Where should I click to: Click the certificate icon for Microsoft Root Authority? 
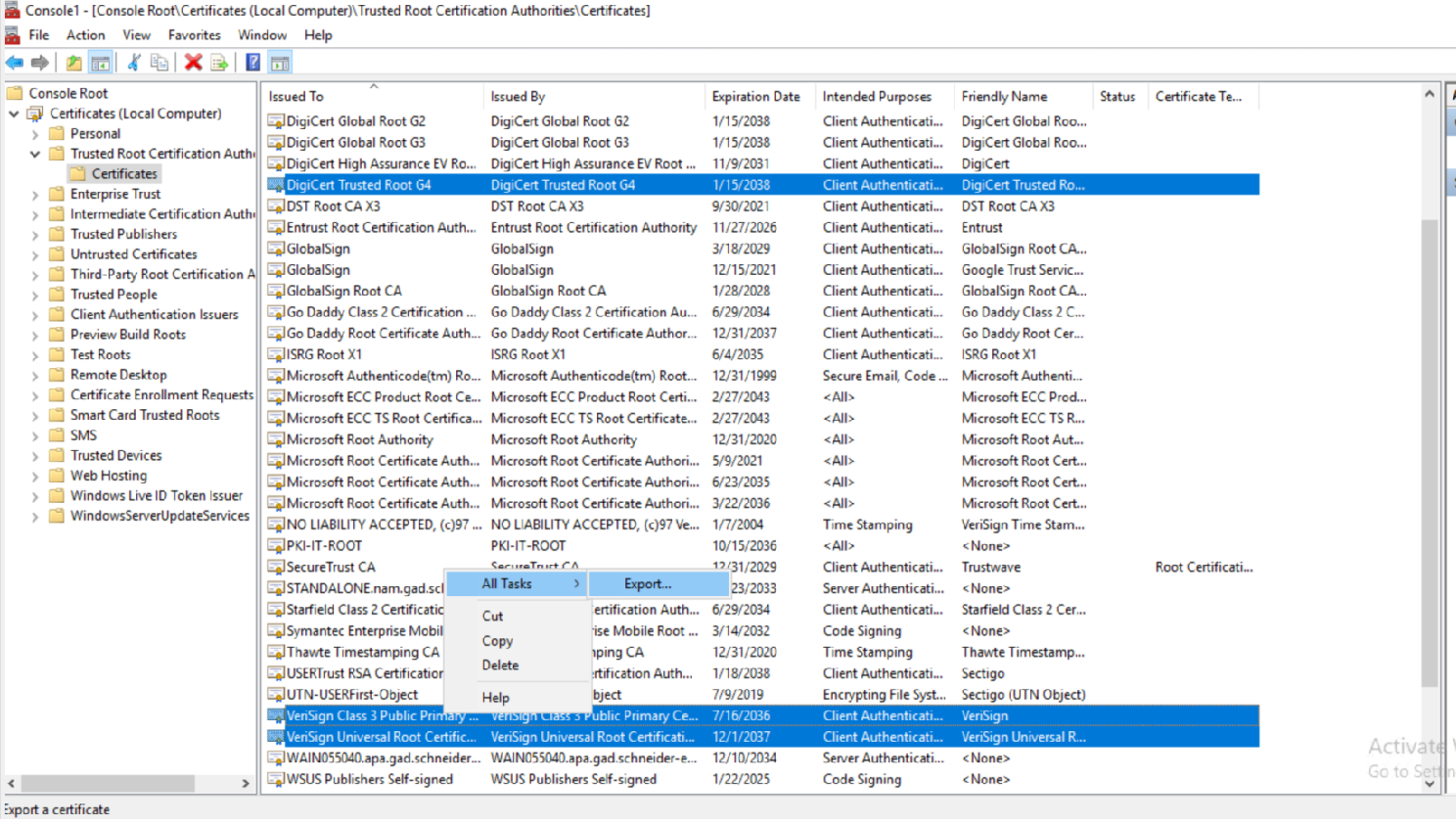tap(276, 440)
